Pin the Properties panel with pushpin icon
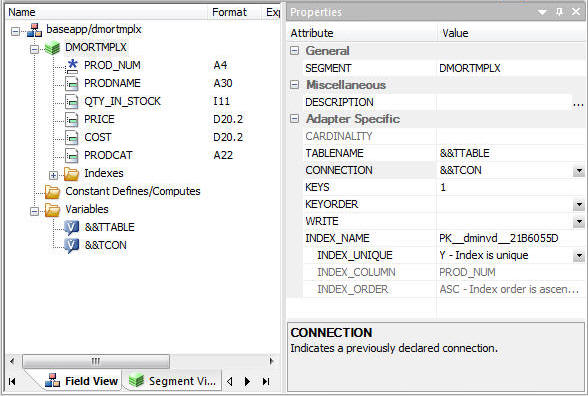 [x=559, y=12]
